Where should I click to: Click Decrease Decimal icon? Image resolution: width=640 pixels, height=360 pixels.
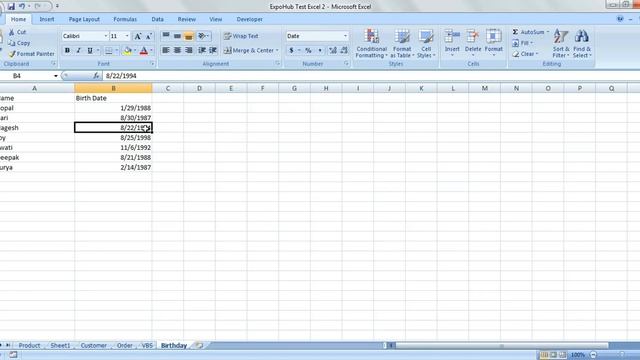(x=344, y=50)
